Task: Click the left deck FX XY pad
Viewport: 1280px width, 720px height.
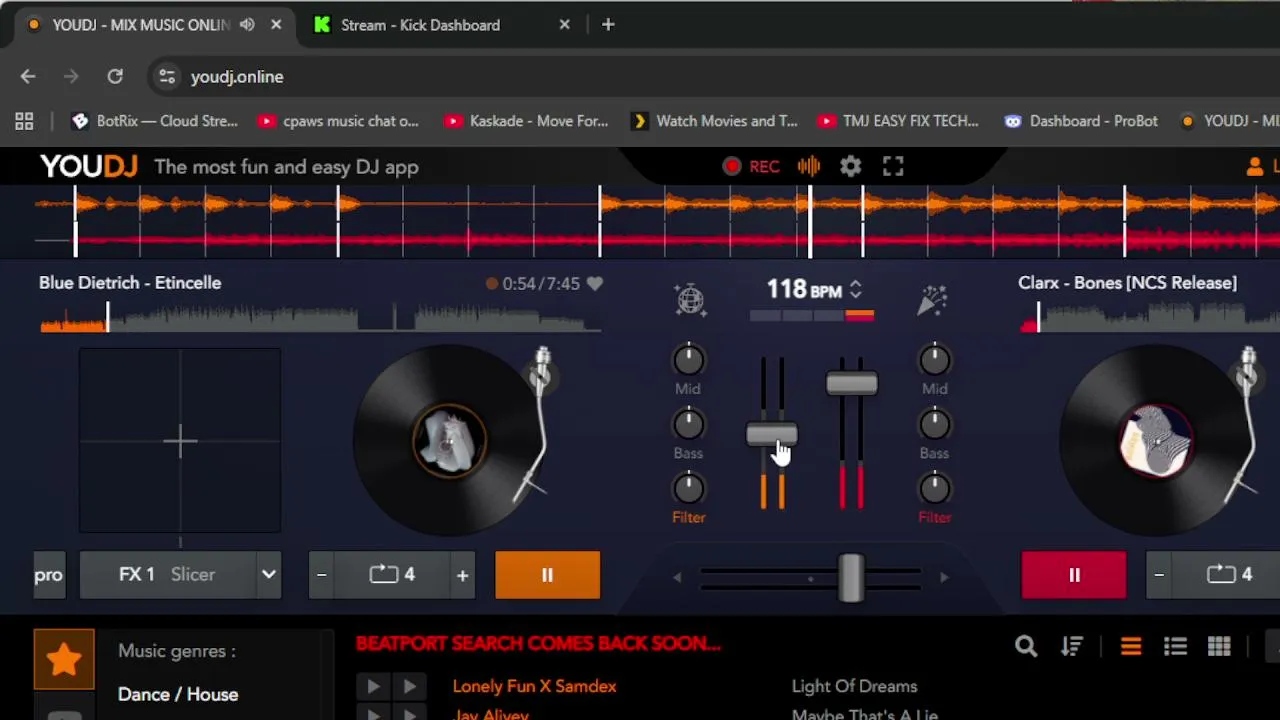Action: (x=180, y=440)
